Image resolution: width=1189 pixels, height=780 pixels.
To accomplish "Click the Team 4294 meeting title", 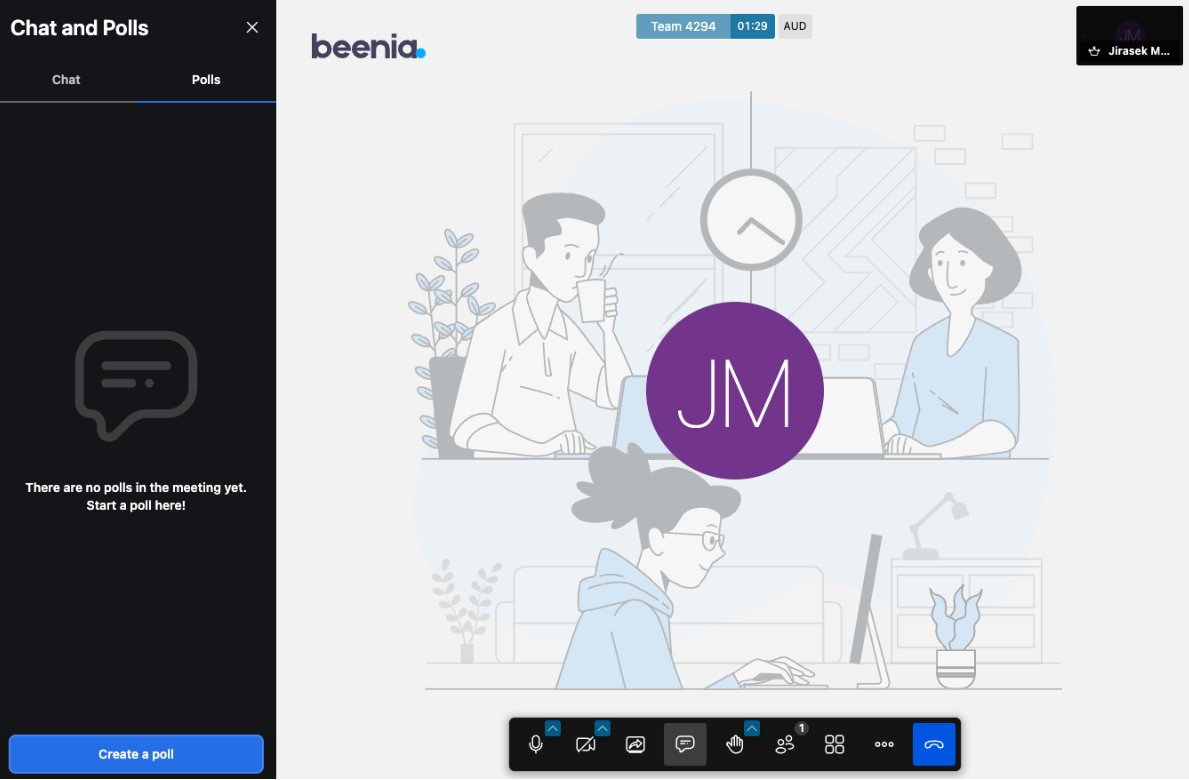I will (x=683, y=27).
